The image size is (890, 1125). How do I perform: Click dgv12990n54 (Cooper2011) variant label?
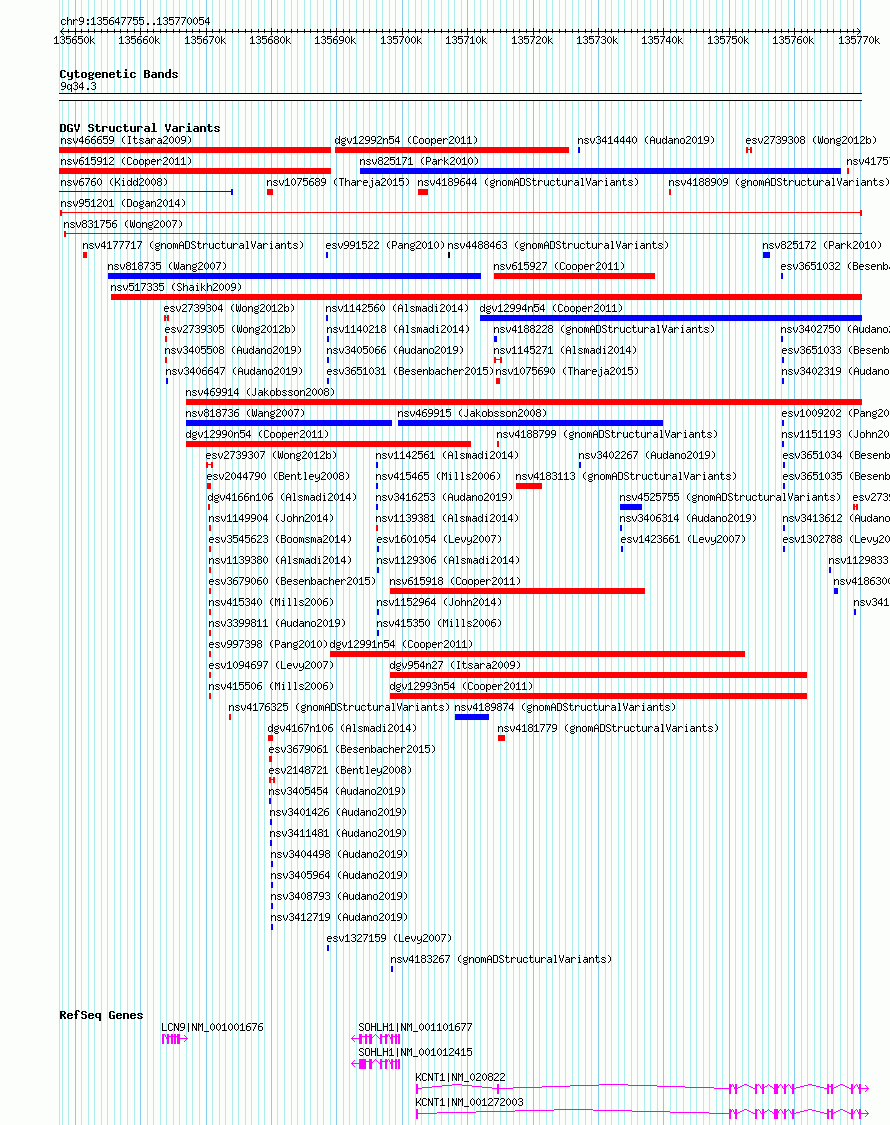257,434
